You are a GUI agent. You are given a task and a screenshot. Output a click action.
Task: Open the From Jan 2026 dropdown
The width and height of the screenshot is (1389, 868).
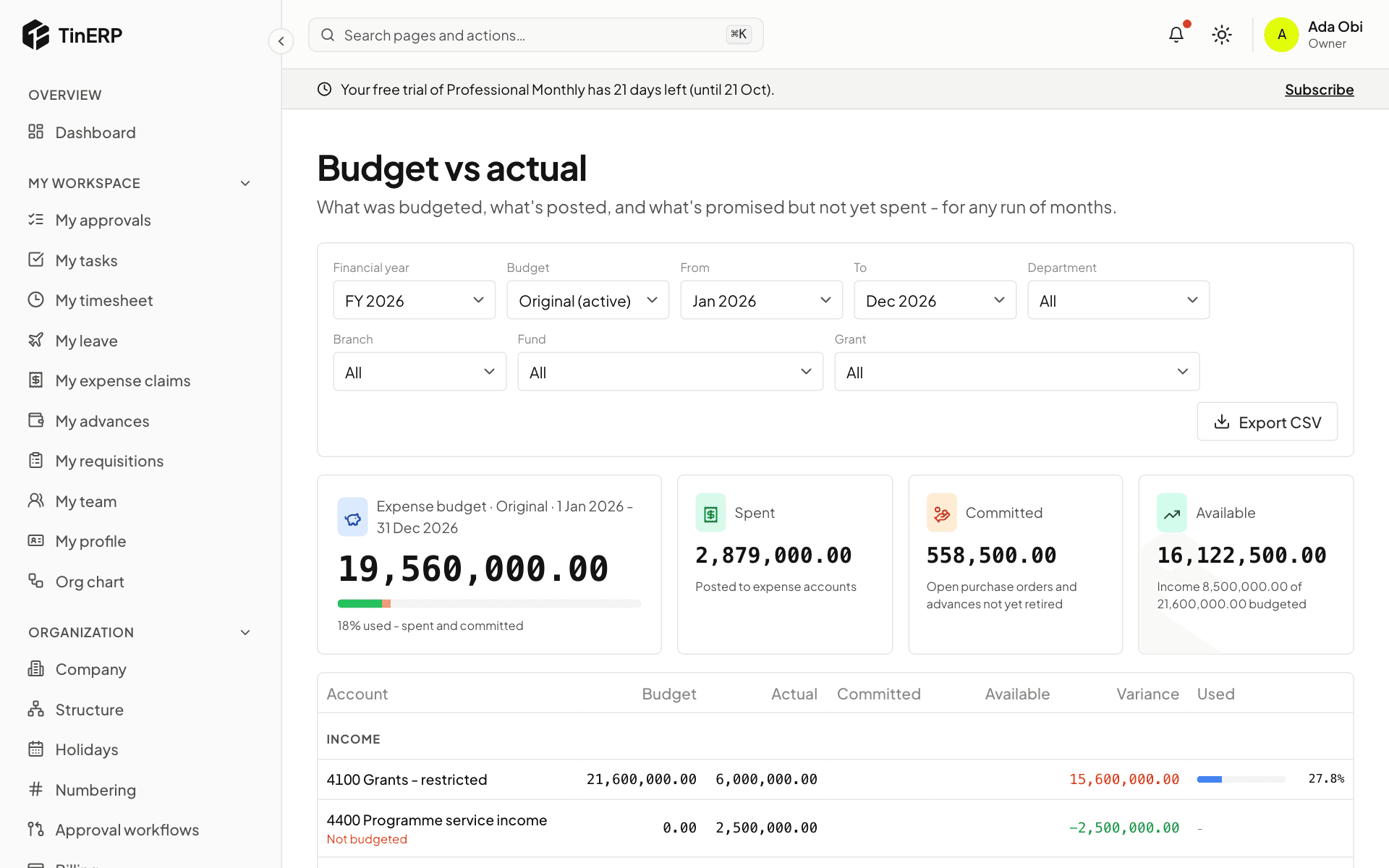point(761,300)
